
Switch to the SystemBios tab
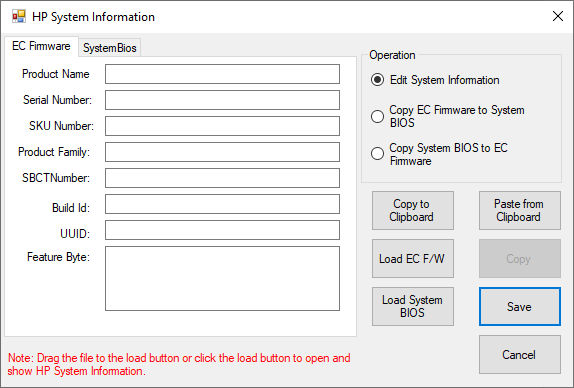(x=109, y=48)
